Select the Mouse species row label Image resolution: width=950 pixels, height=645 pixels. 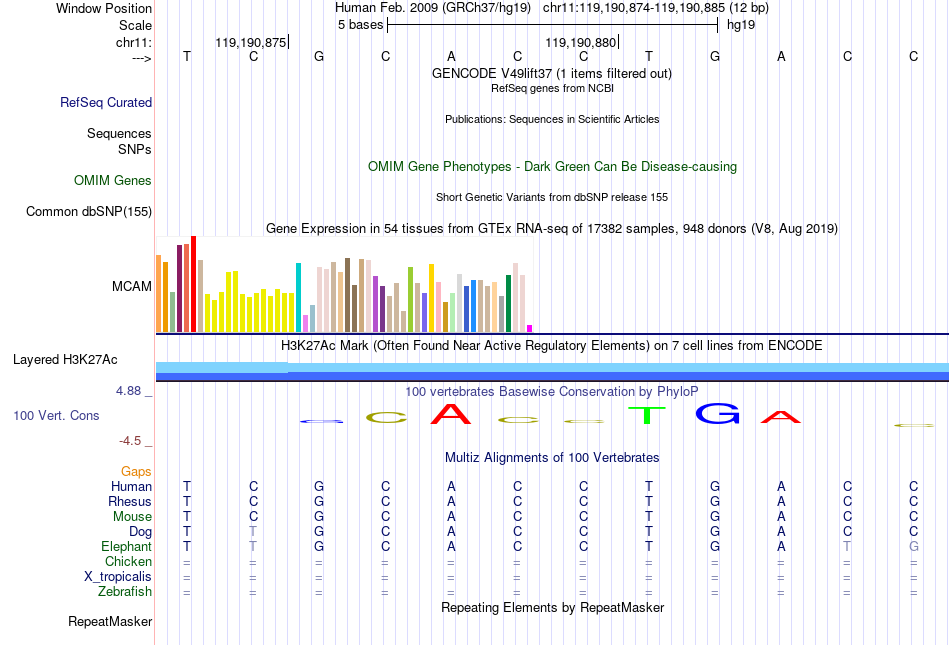[x=132, y=517]
